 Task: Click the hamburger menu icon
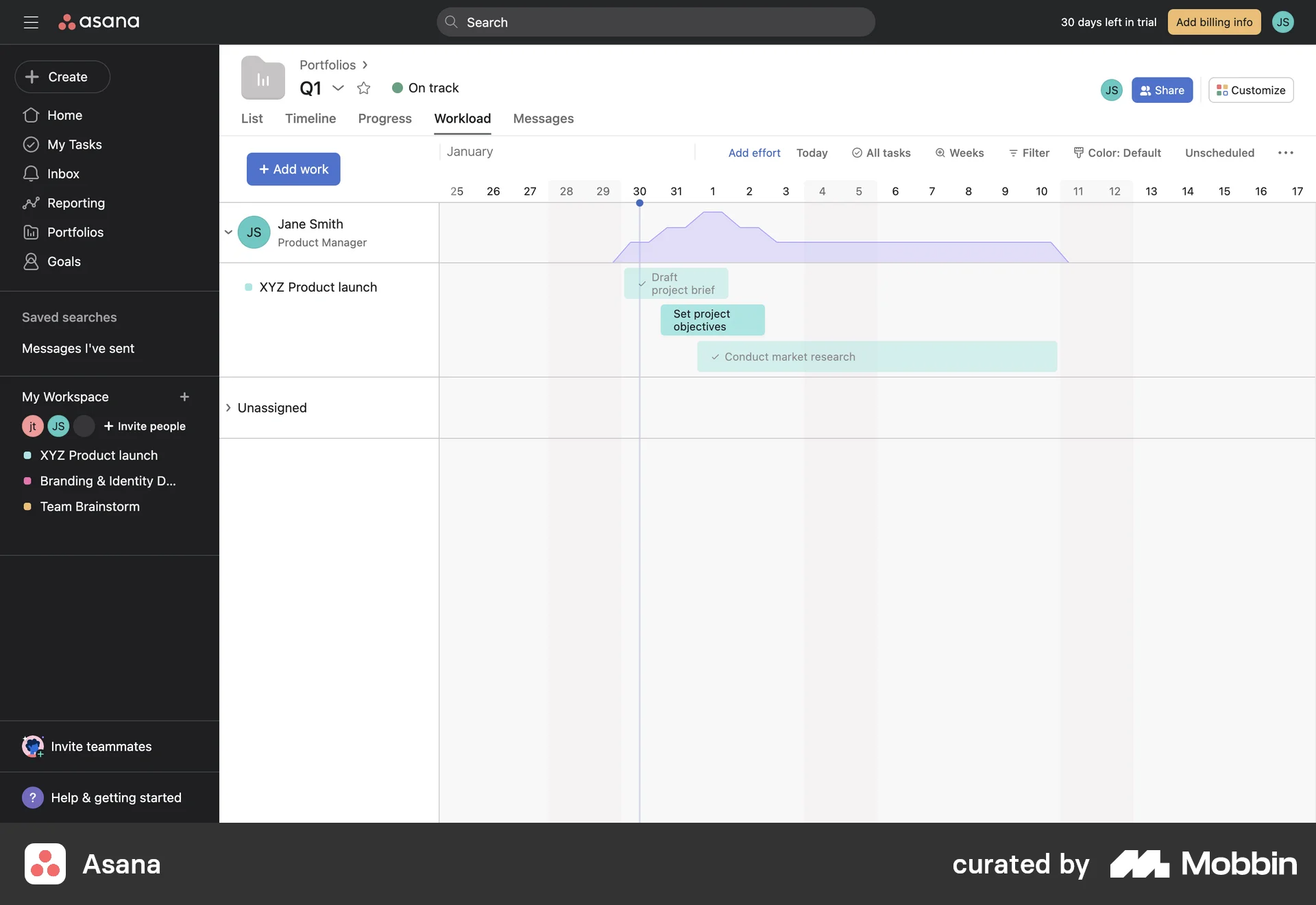coord(31,22)
